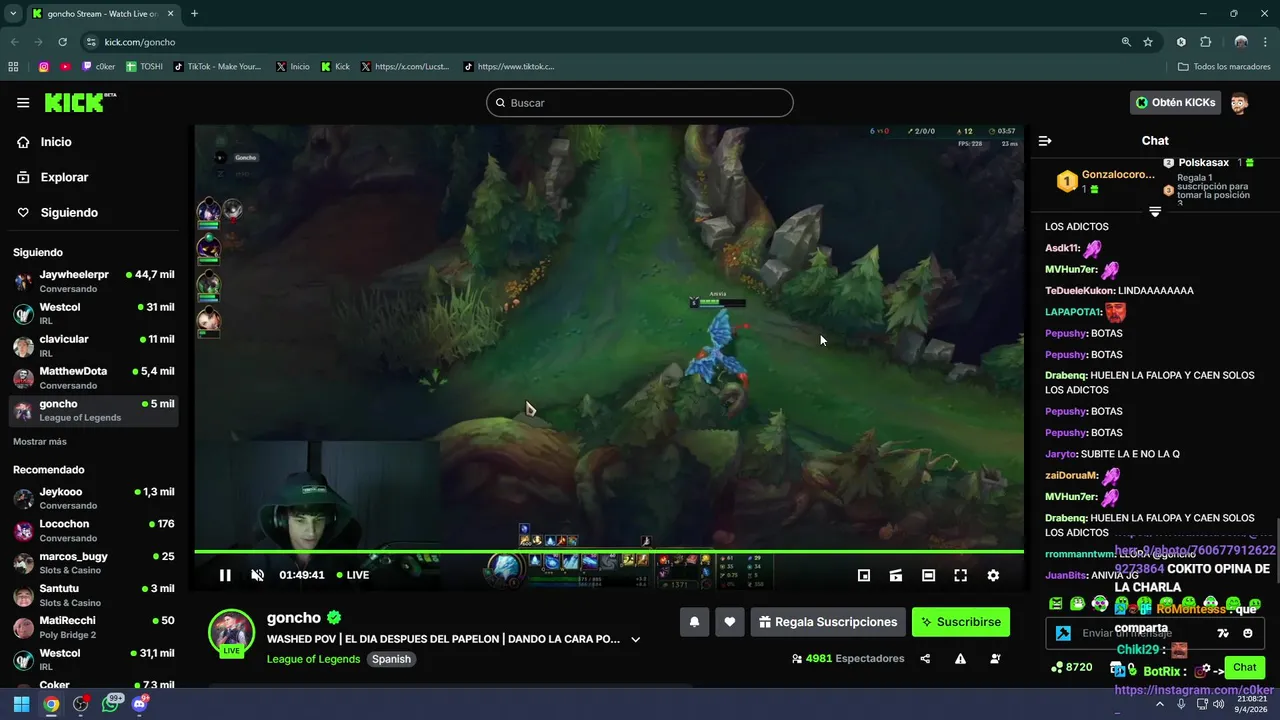Open the TOSHI bookmark
1280x720 pixels.
coord(144,67)
